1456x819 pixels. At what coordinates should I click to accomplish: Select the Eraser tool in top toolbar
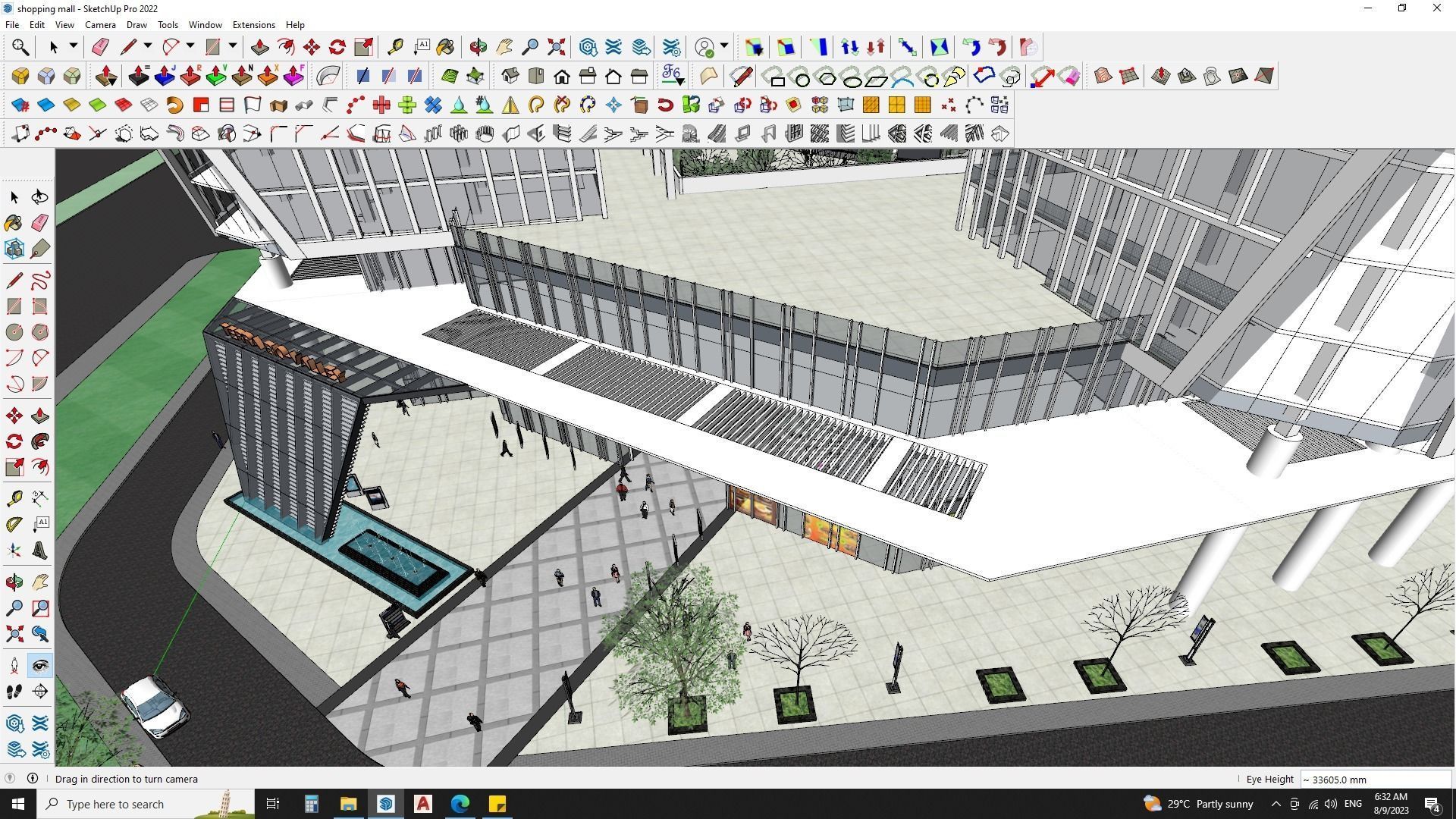coord(99,47)
